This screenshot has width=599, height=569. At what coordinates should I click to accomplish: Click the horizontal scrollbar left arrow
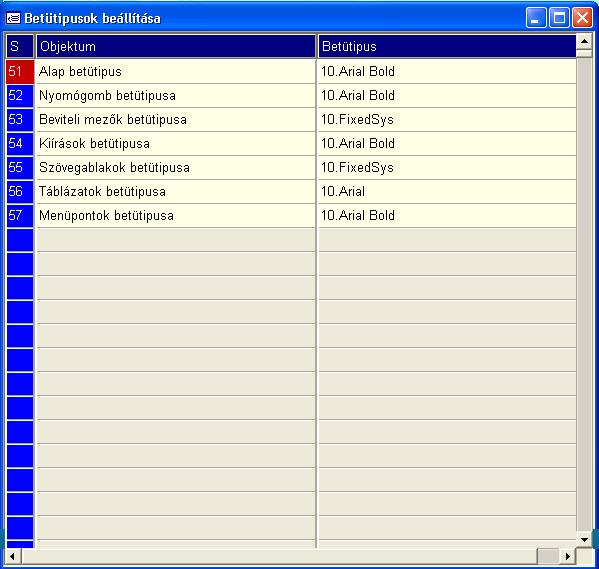click(x=13, y=556)
